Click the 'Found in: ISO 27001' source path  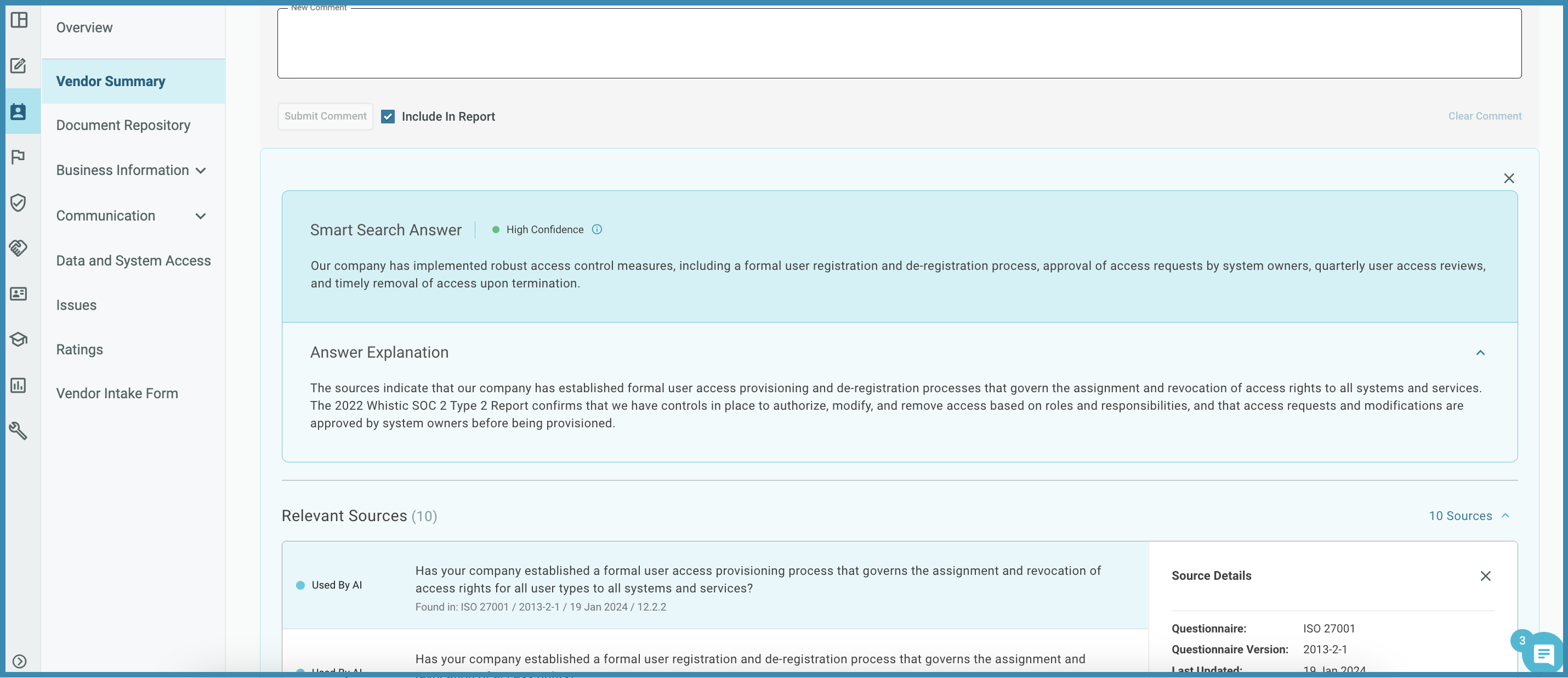(540, 607)
